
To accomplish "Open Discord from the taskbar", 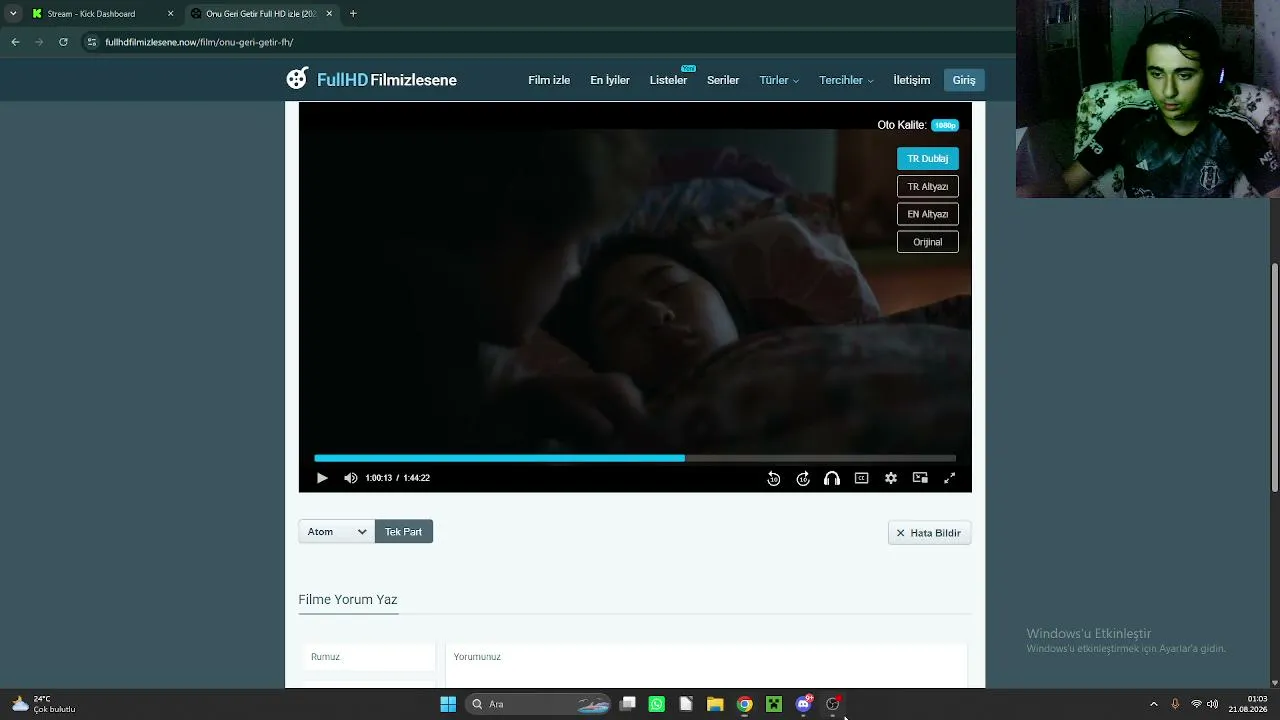I will 803,704.
